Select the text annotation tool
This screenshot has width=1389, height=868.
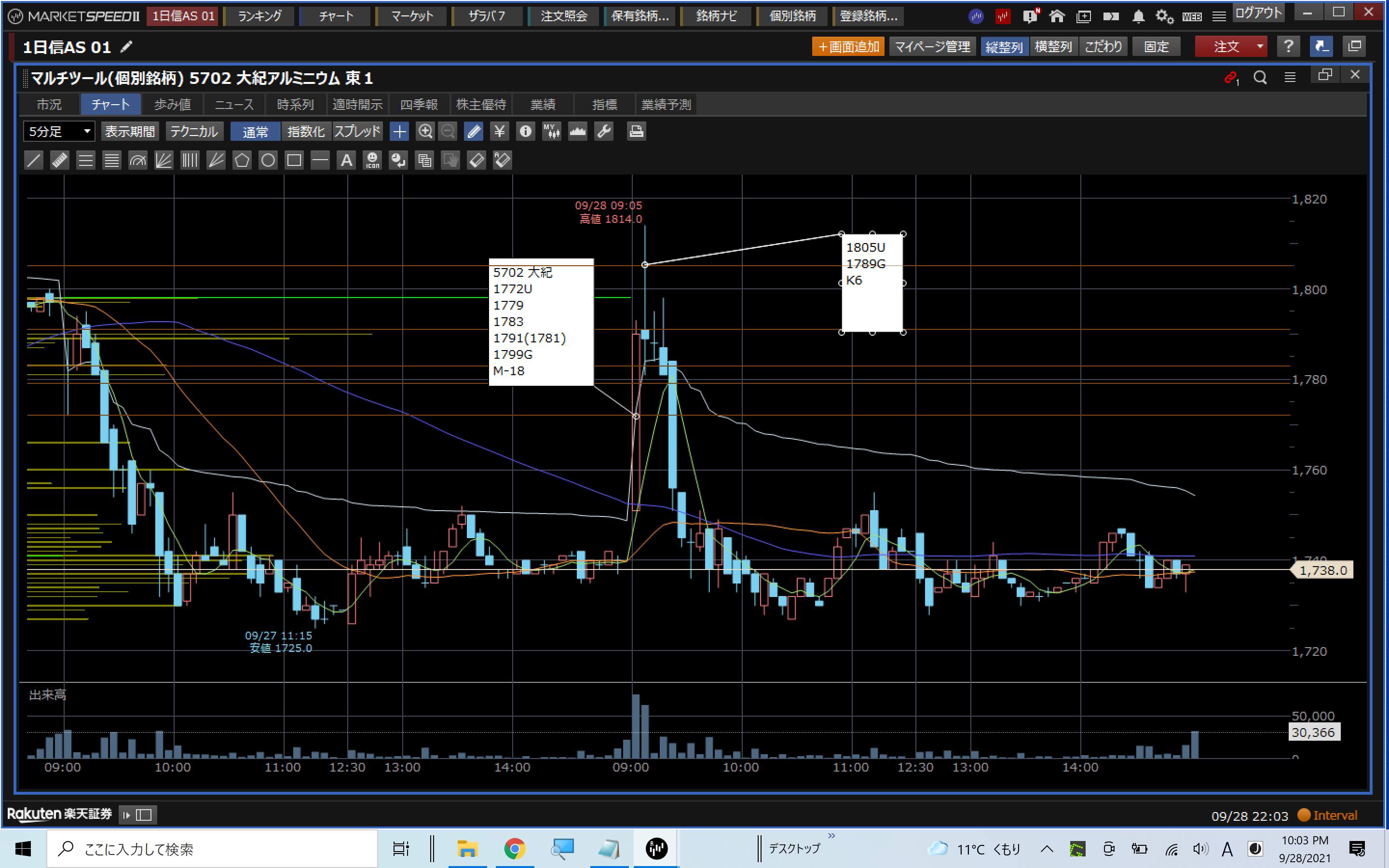click(346, 160)
